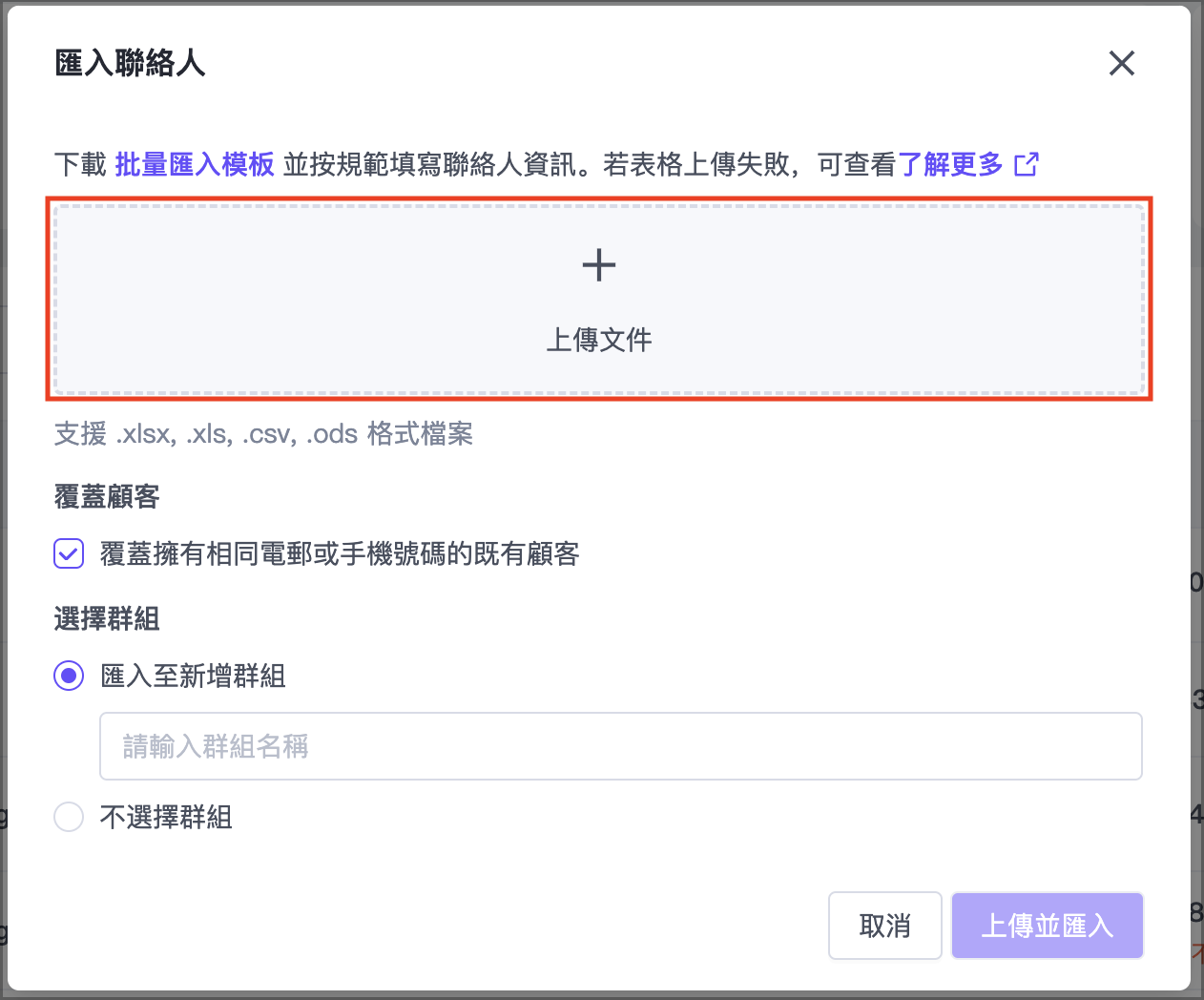Image resolution: width=1204 pixels, height=1000 pixels.
Task: Click the plus icon in the upload area
Action: pyautogui.click(x=599, y=264)
